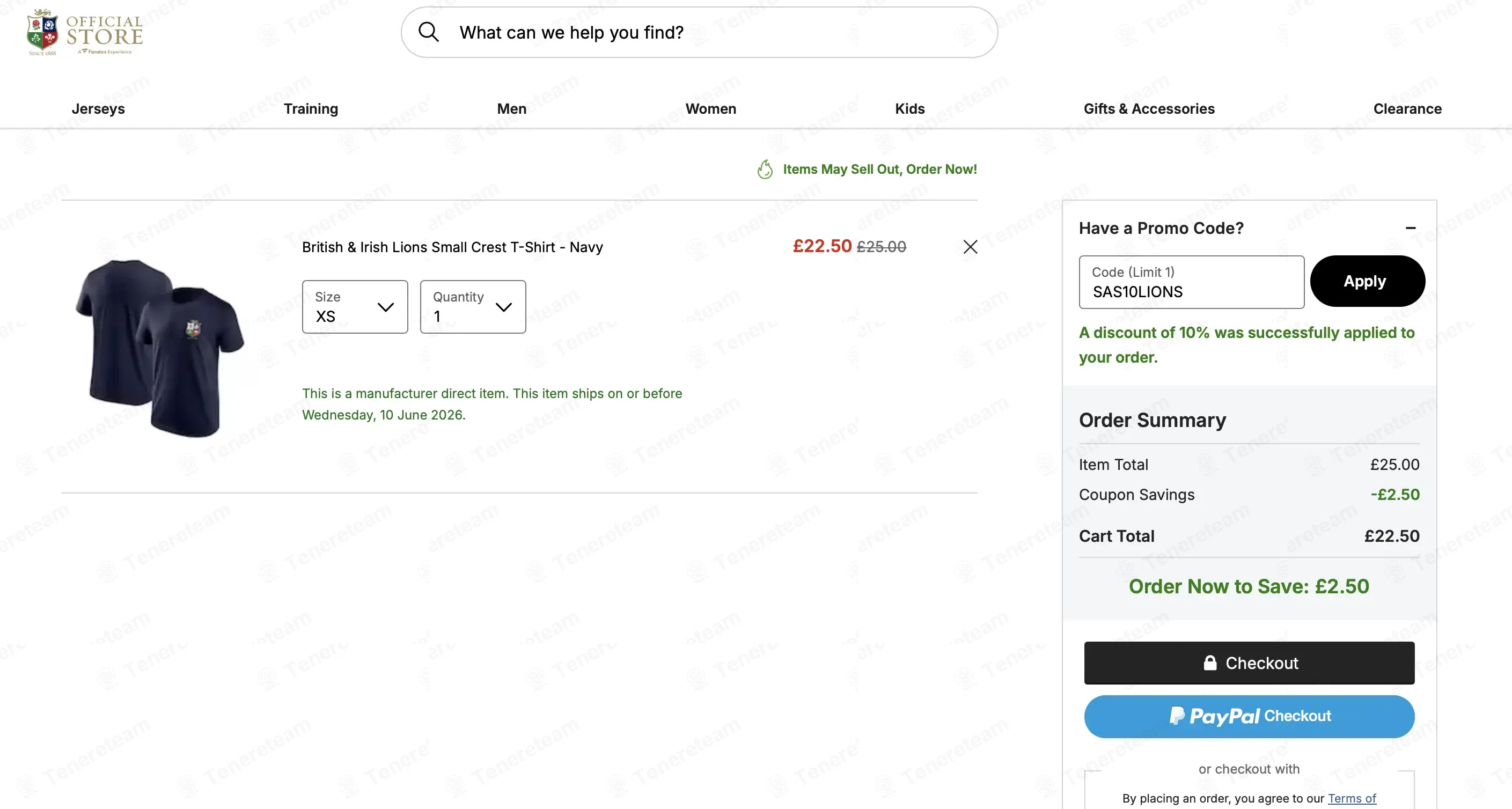This screenshot has width=1512, height=809.
Task: Open the Size dropdown showing XS
Action: [355, 306]
